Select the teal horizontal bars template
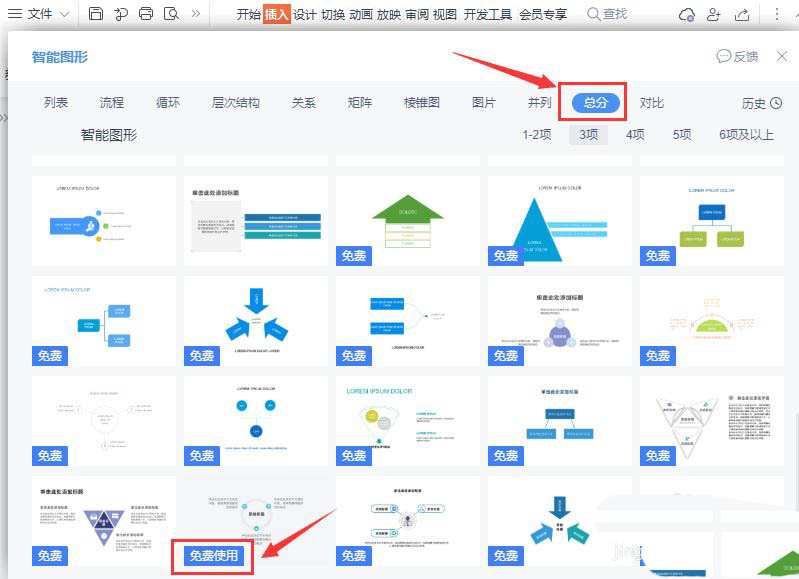Screen dimensions: 799x579 (x=256, y=221)
